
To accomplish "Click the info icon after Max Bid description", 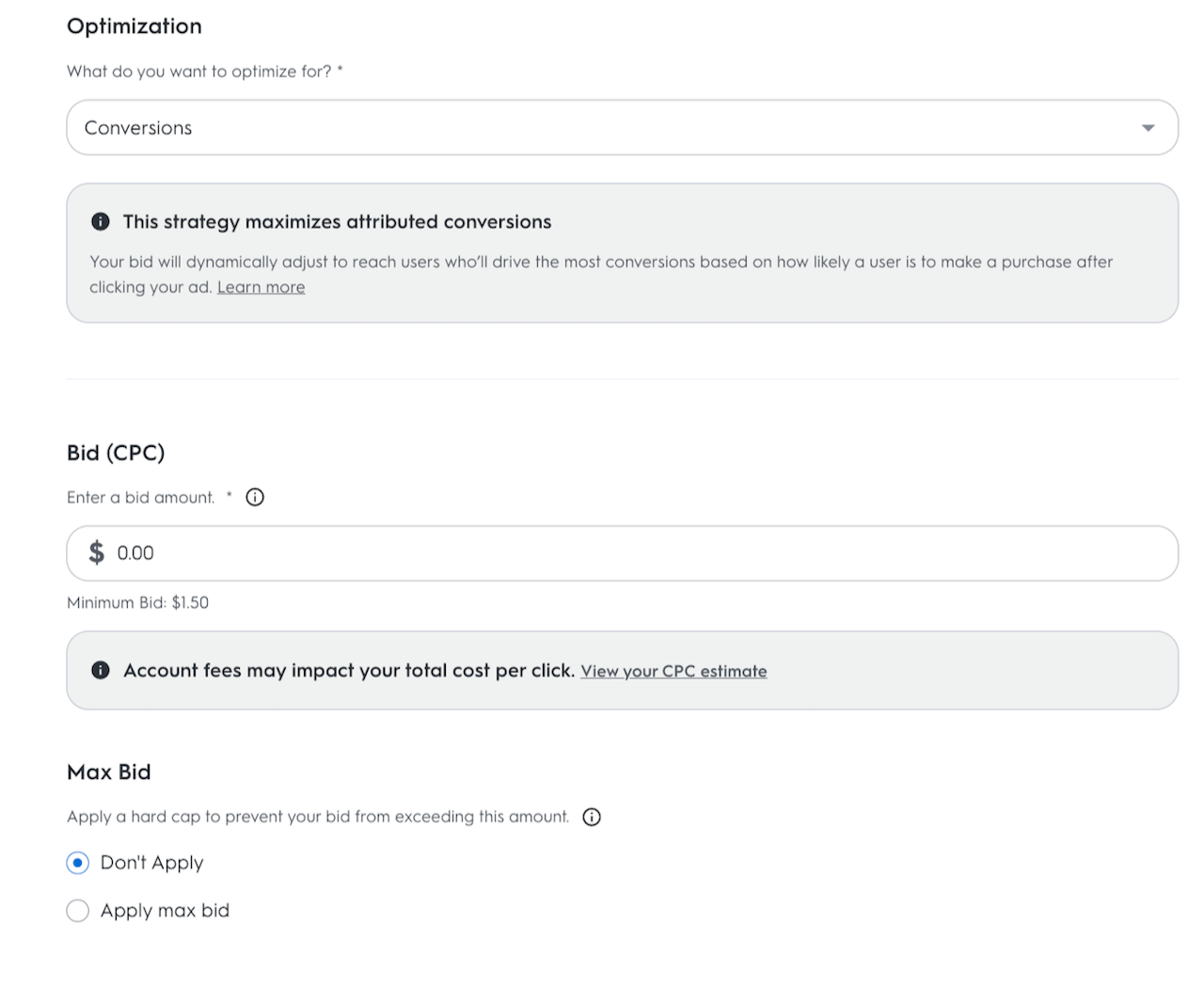I will coord(592,817).
